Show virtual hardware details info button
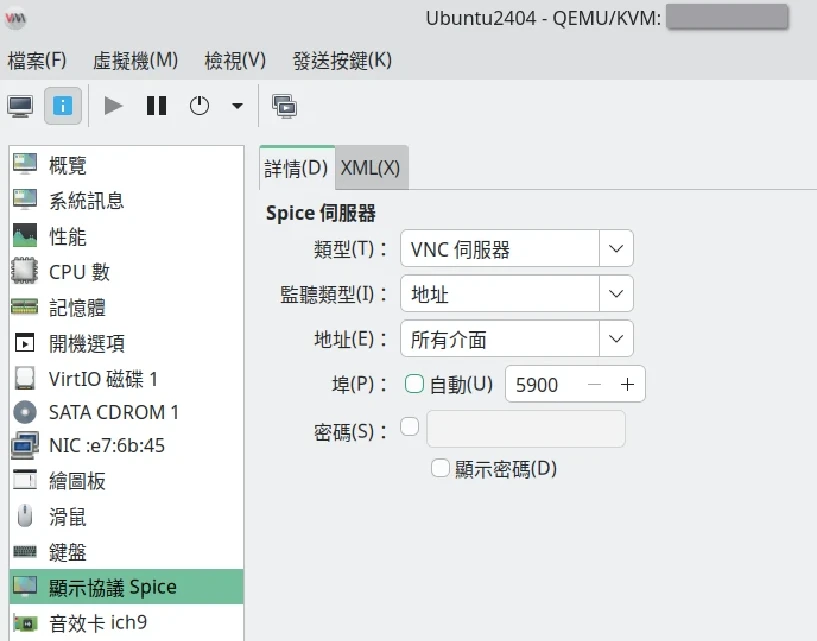Image resolution: width=817 pixels, height=641 pixels. point(63,106)
